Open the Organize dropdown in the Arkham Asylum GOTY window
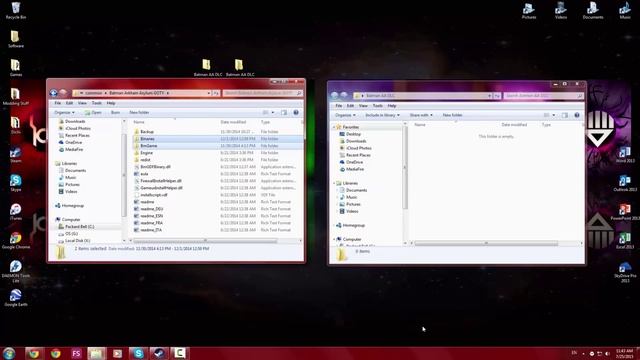 tap(64, 112)
